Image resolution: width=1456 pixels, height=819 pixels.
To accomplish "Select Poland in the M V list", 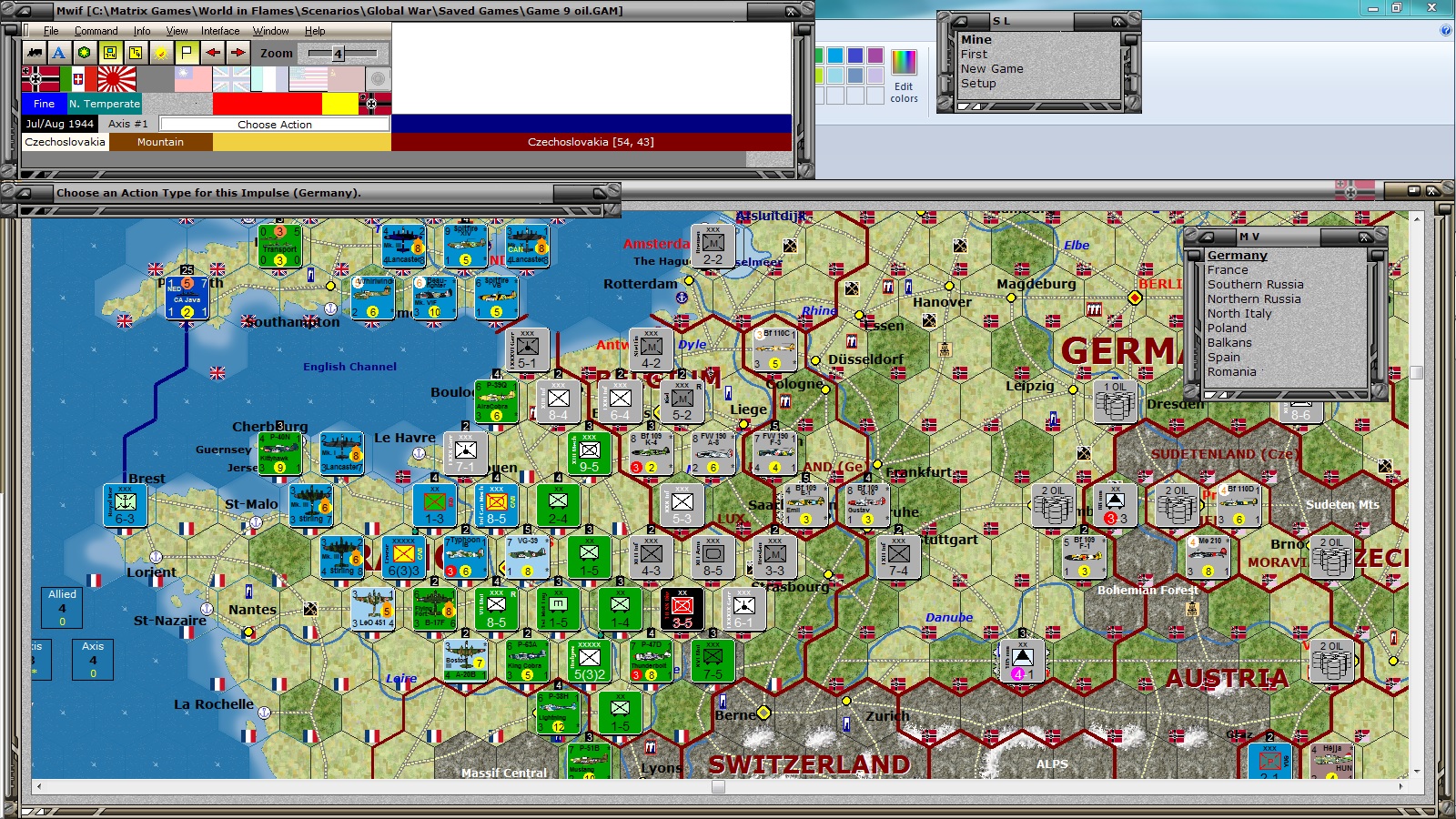I will coord(1227,329).
